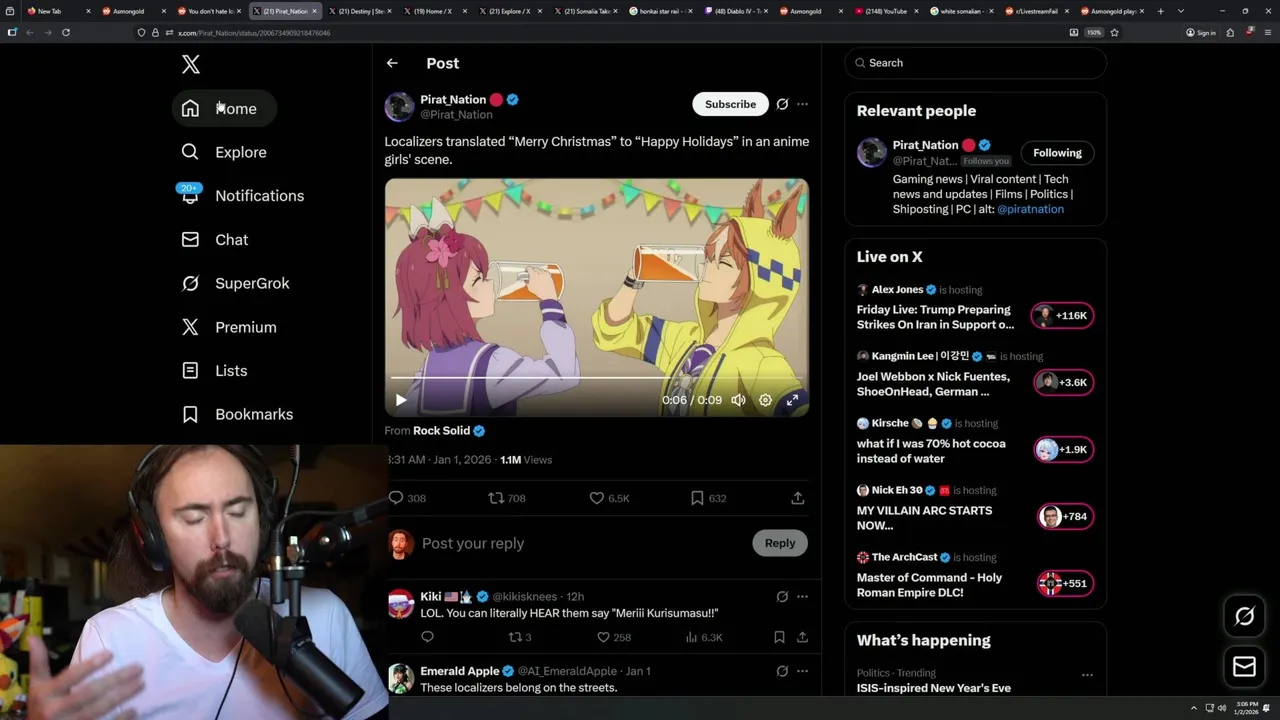Image resolution: width=1280 pixels, height=720 pixels.
Task: Open Bookmarks in the sidebar
Action: [238, 414]
